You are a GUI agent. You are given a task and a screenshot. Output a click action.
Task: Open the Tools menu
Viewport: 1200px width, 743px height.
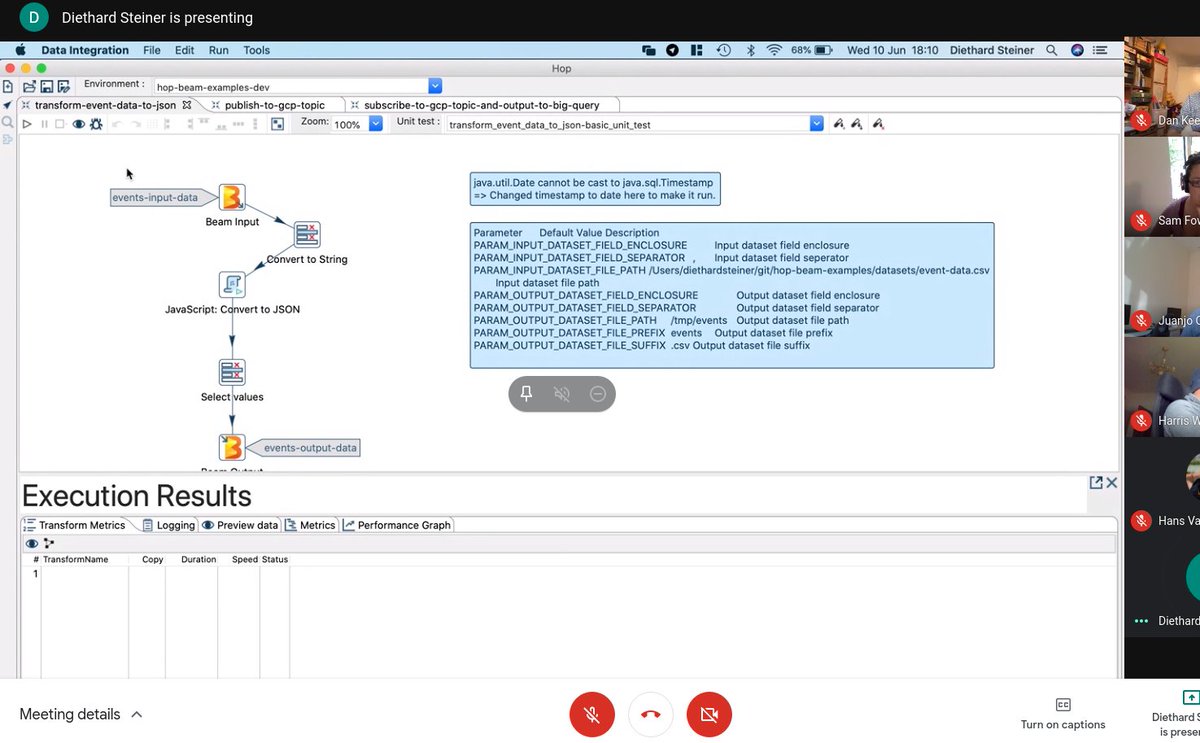click(257, 50)
